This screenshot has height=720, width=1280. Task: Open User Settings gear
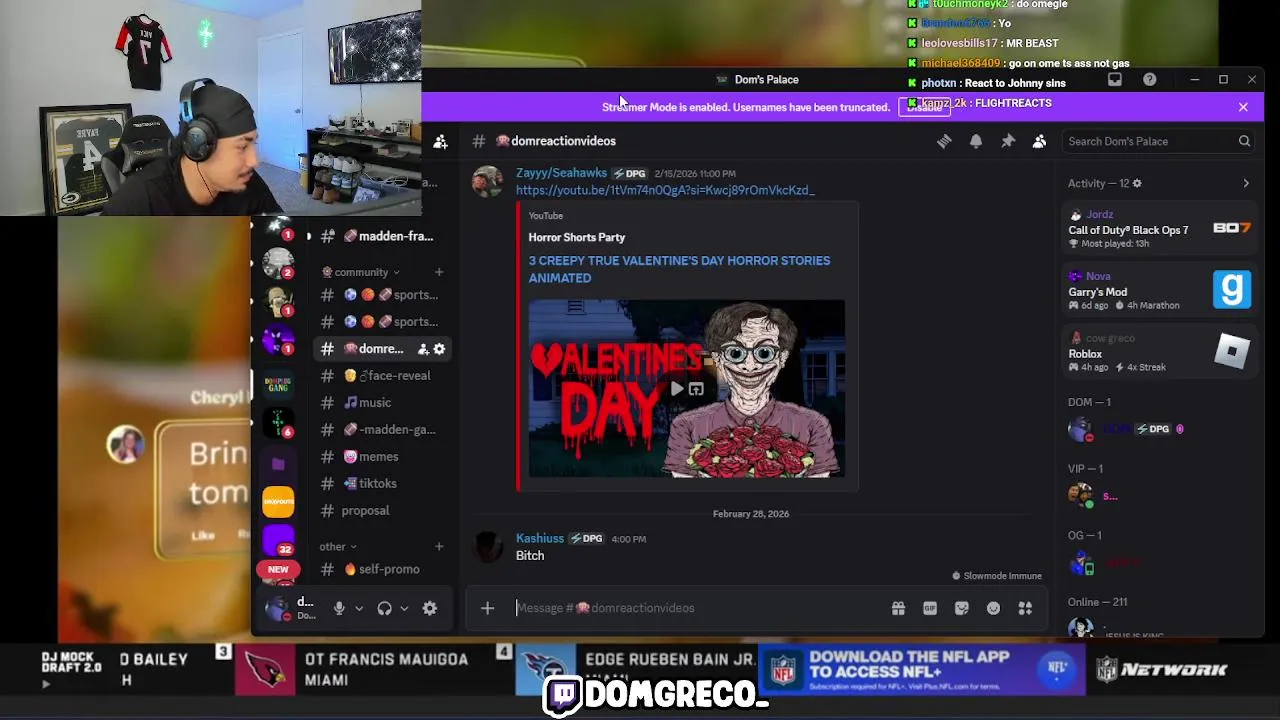coord(430,608)
